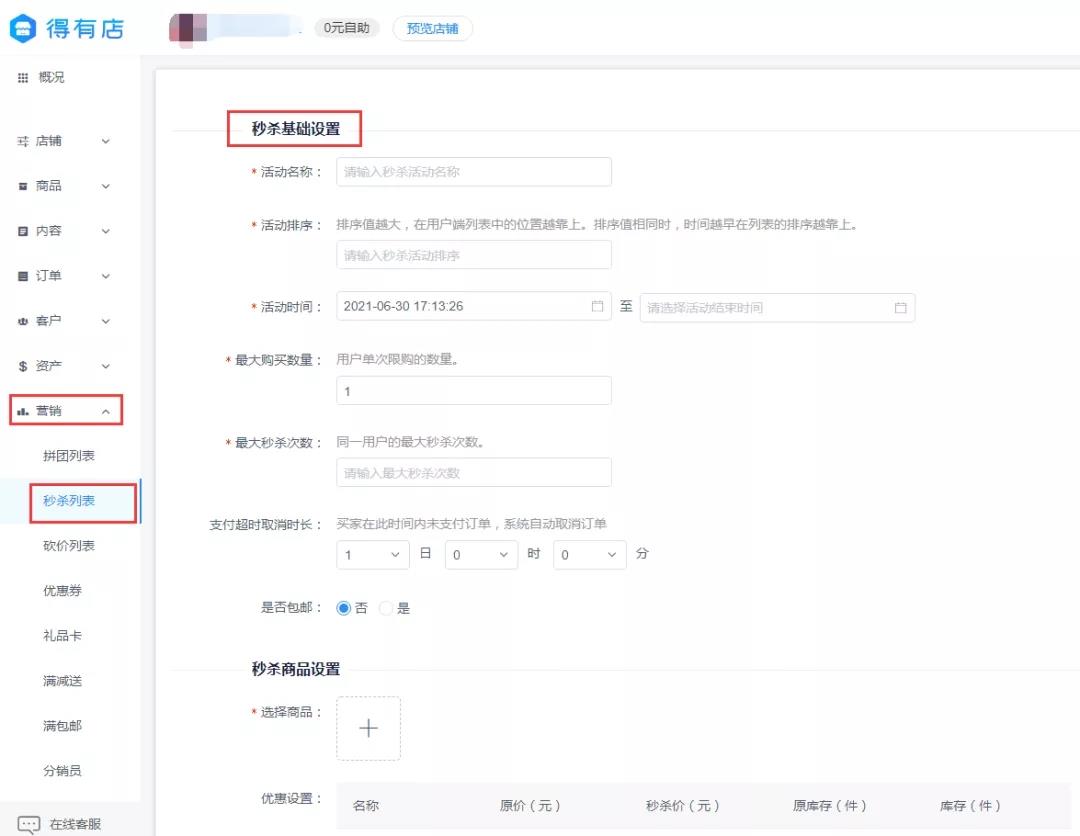Click calendar icon in activity end time
This screenshot has width=1080, height=836.
(x=900, y=308)
